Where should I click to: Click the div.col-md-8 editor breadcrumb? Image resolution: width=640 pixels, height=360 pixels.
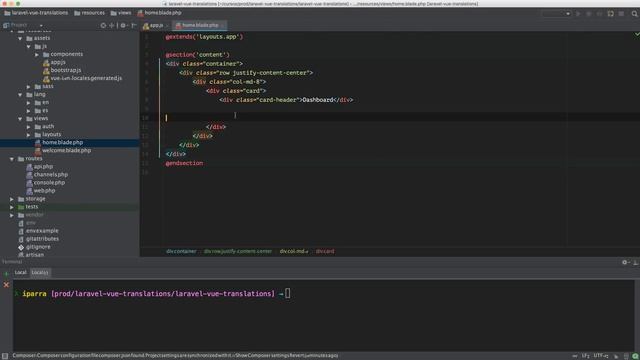pyautogui.click(x=293, y=251)
